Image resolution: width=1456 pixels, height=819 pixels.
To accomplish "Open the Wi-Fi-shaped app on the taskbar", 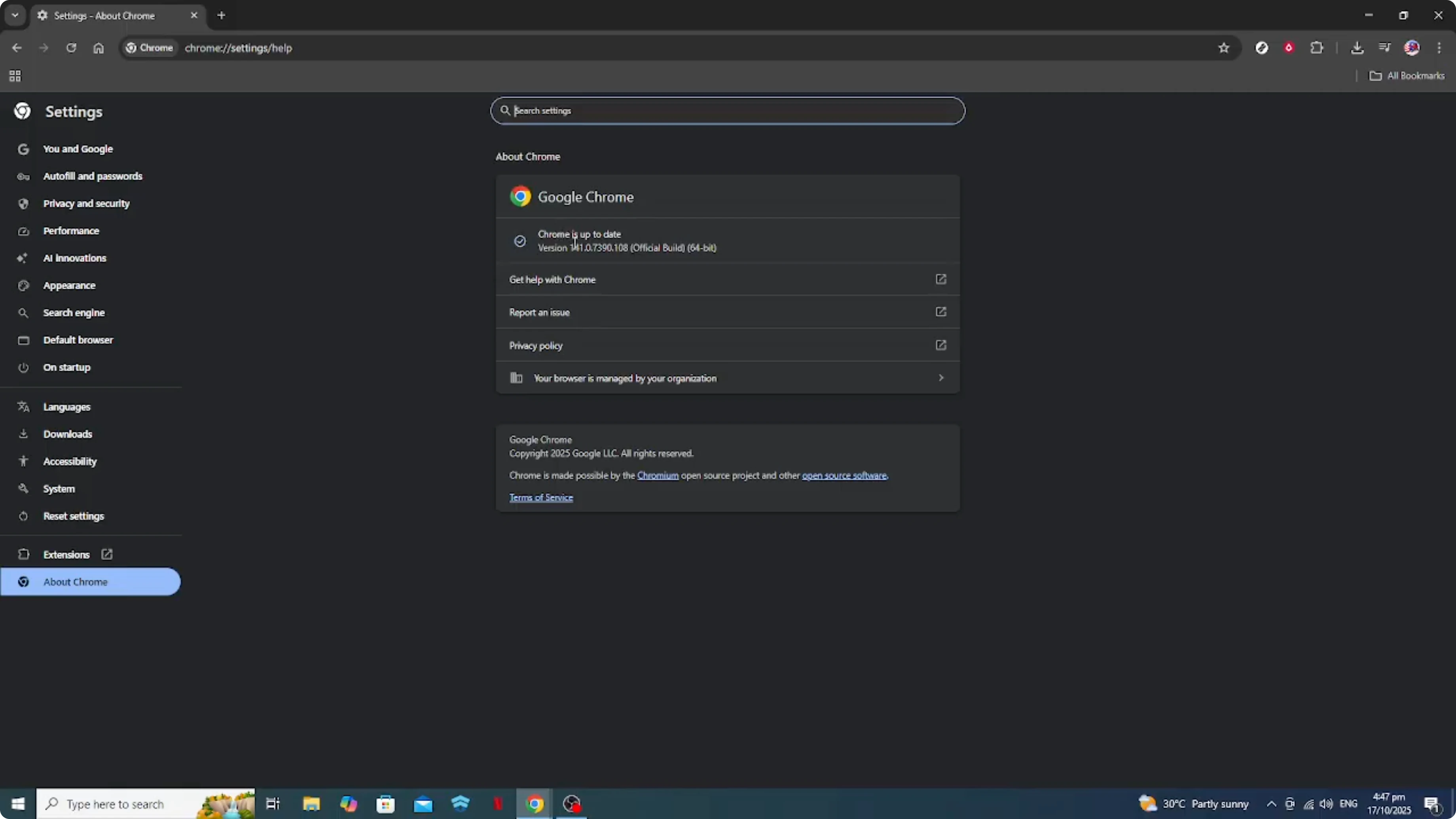I will pyautogui.click(x=461, y=804).
